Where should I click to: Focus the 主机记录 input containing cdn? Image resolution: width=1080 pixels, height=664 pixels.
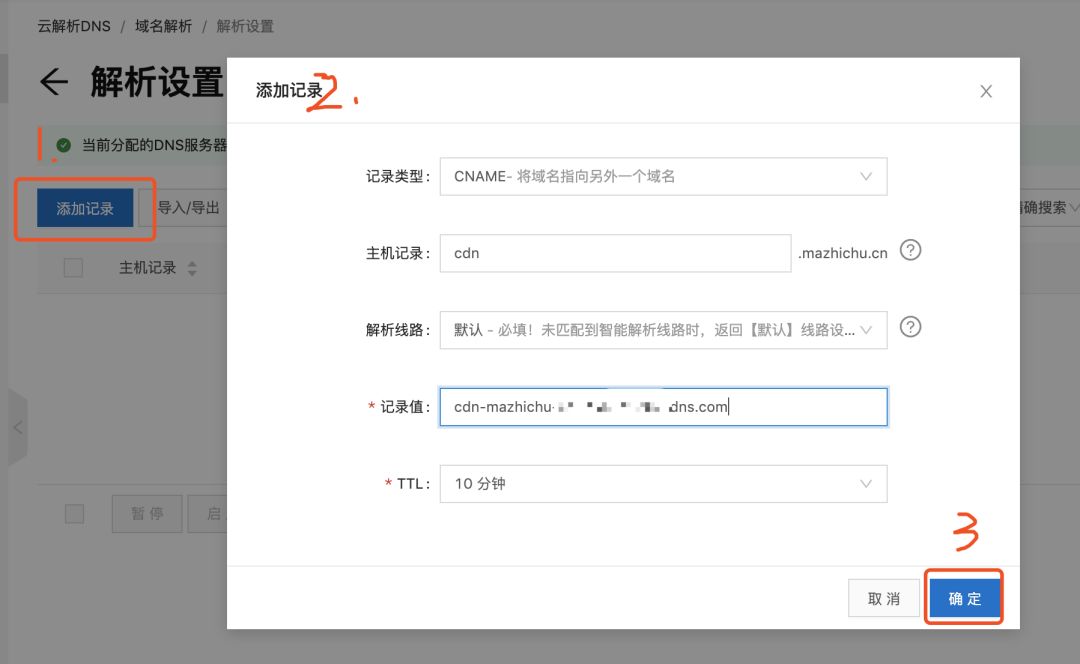point(615,253)
